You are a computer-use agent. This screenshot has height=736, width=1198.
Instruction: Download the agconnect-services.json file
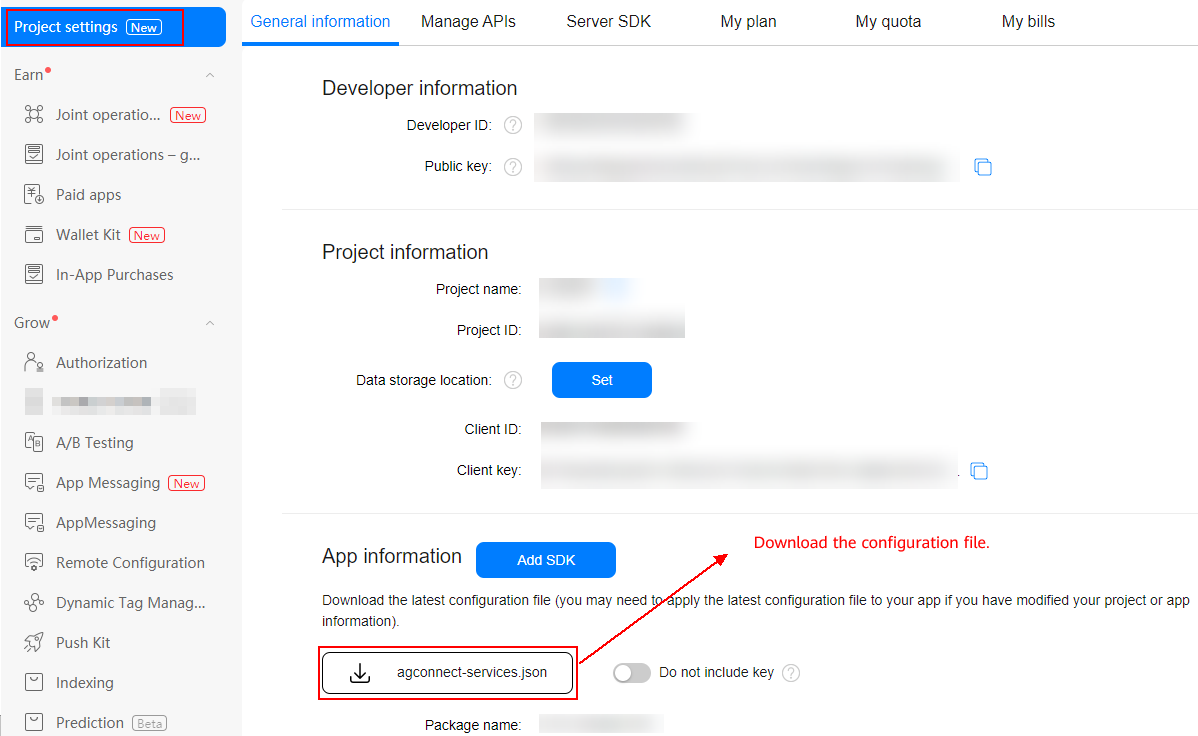pos(448,673)
